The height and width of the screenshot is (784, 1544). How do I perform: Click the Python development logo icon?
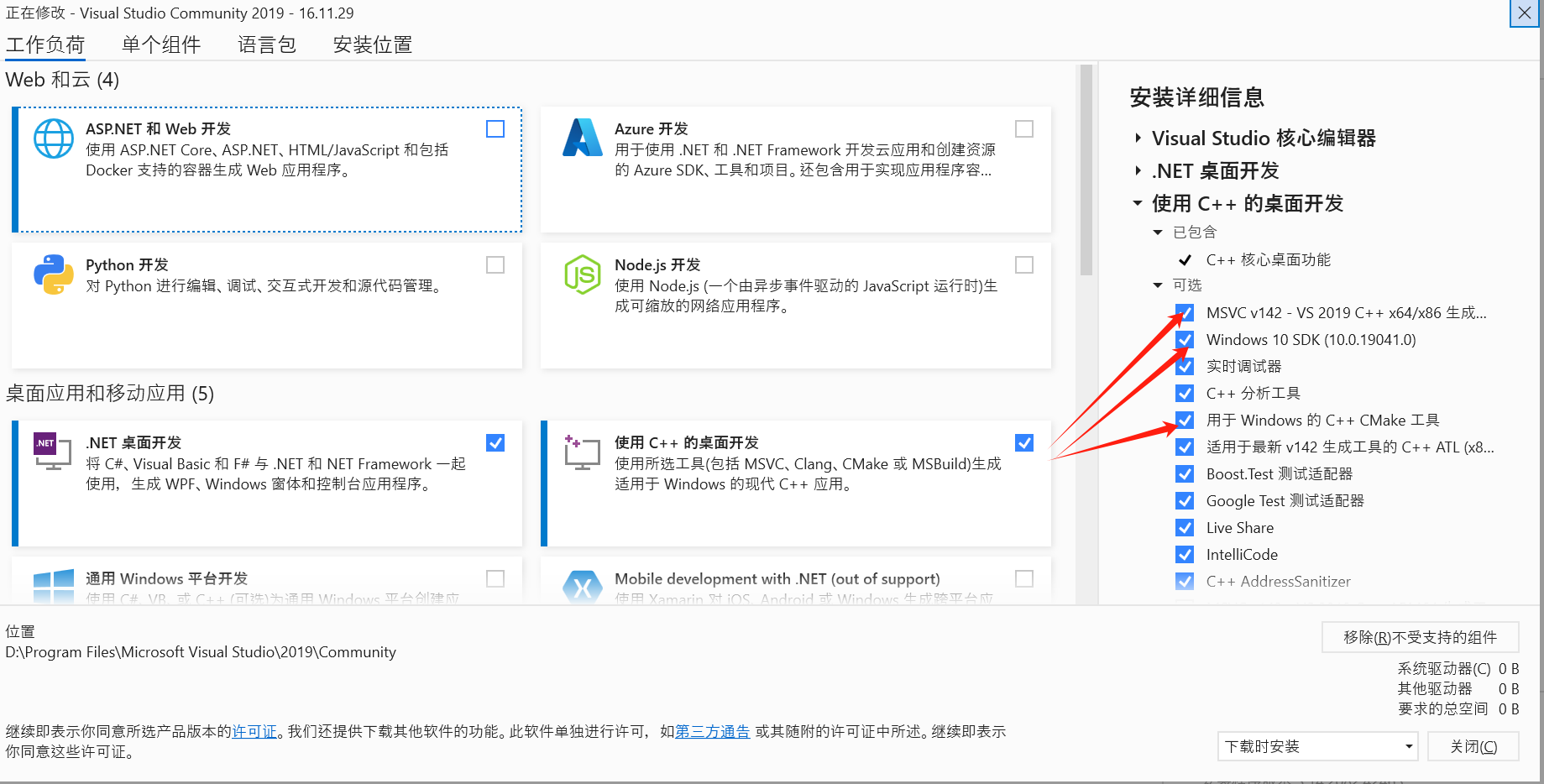click(x=54, y=274)
